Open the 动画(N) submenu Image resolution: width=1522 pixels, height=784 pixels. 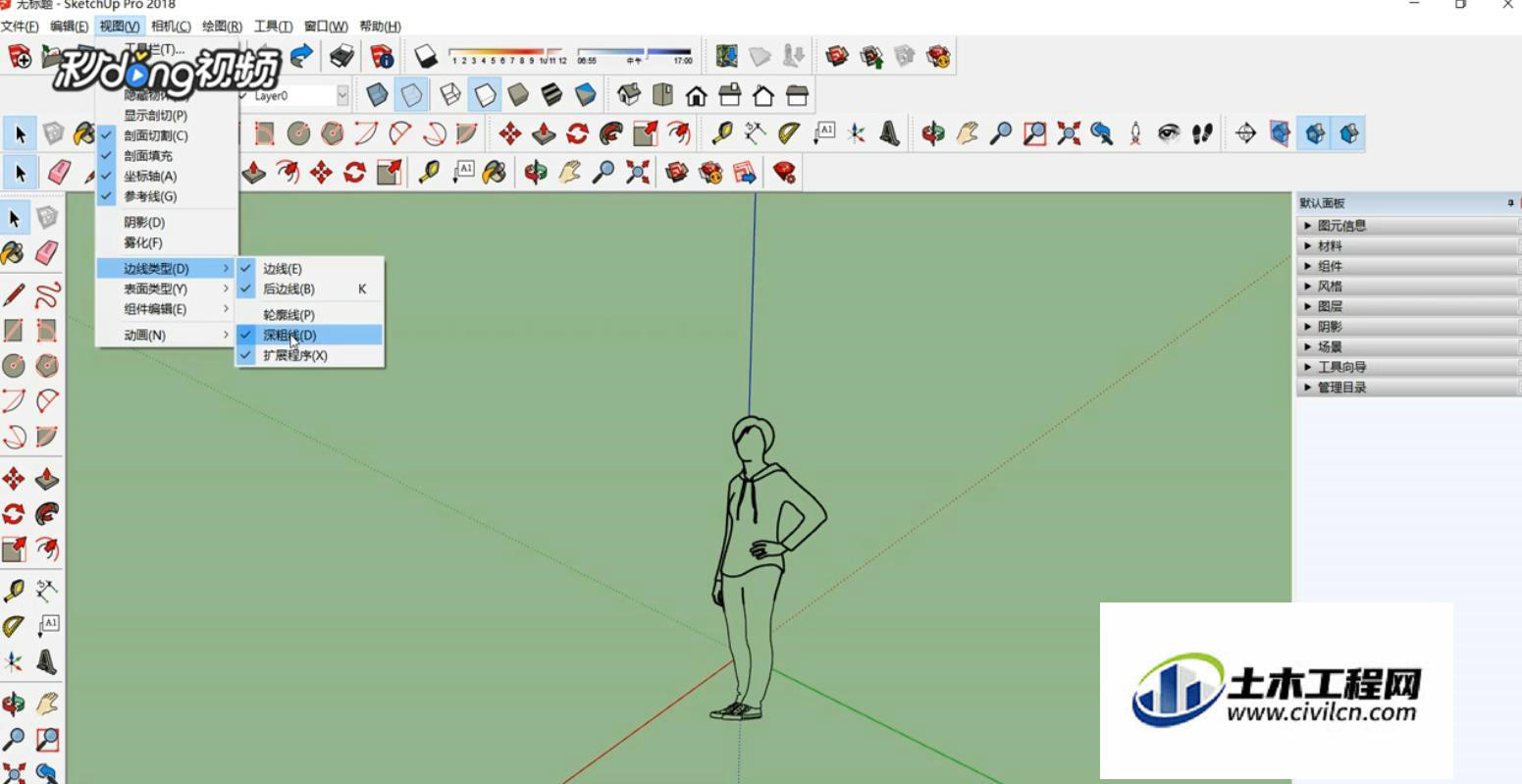(166, 335)
